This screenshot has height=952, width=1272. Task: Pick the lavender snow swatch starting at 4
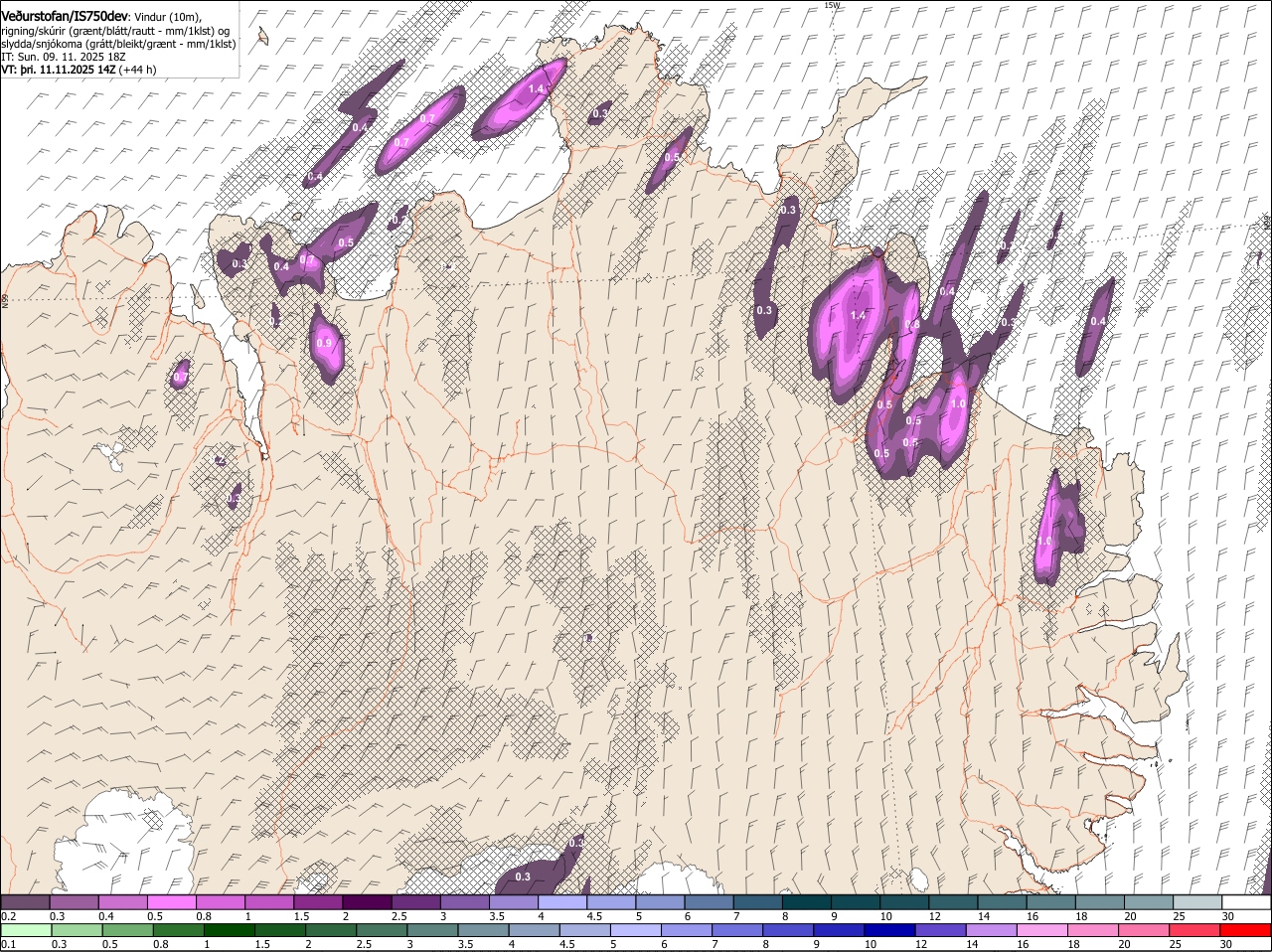(561, 901)
